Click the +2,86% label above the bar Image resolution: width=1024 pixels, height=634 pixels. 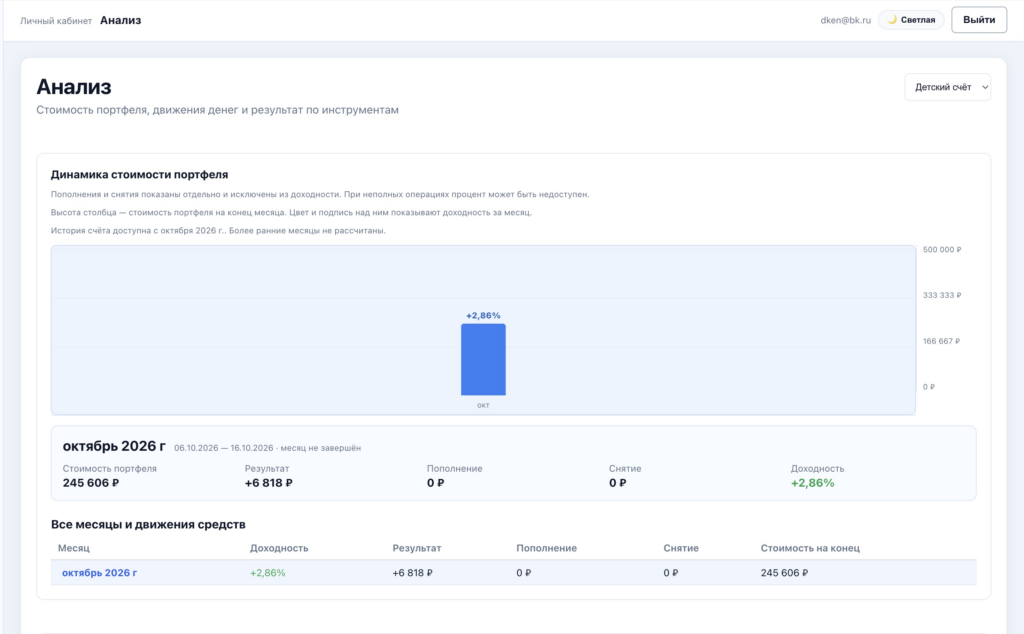click(483, 315)
